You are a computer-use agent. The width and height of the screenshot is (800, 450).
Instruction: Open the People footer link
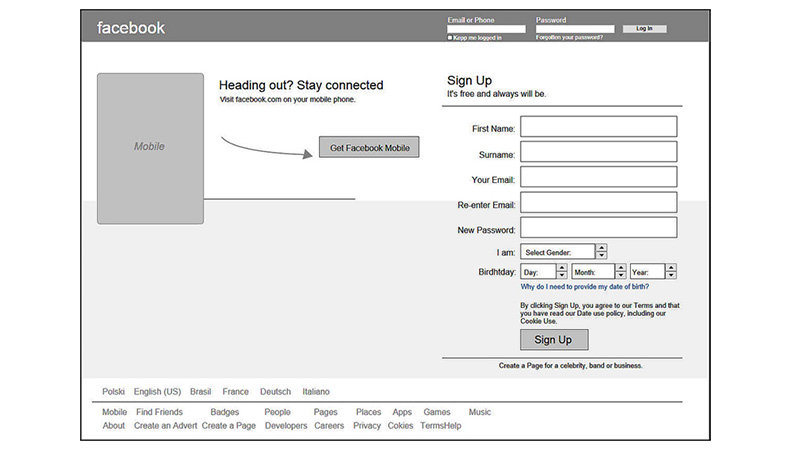point(278,412)
